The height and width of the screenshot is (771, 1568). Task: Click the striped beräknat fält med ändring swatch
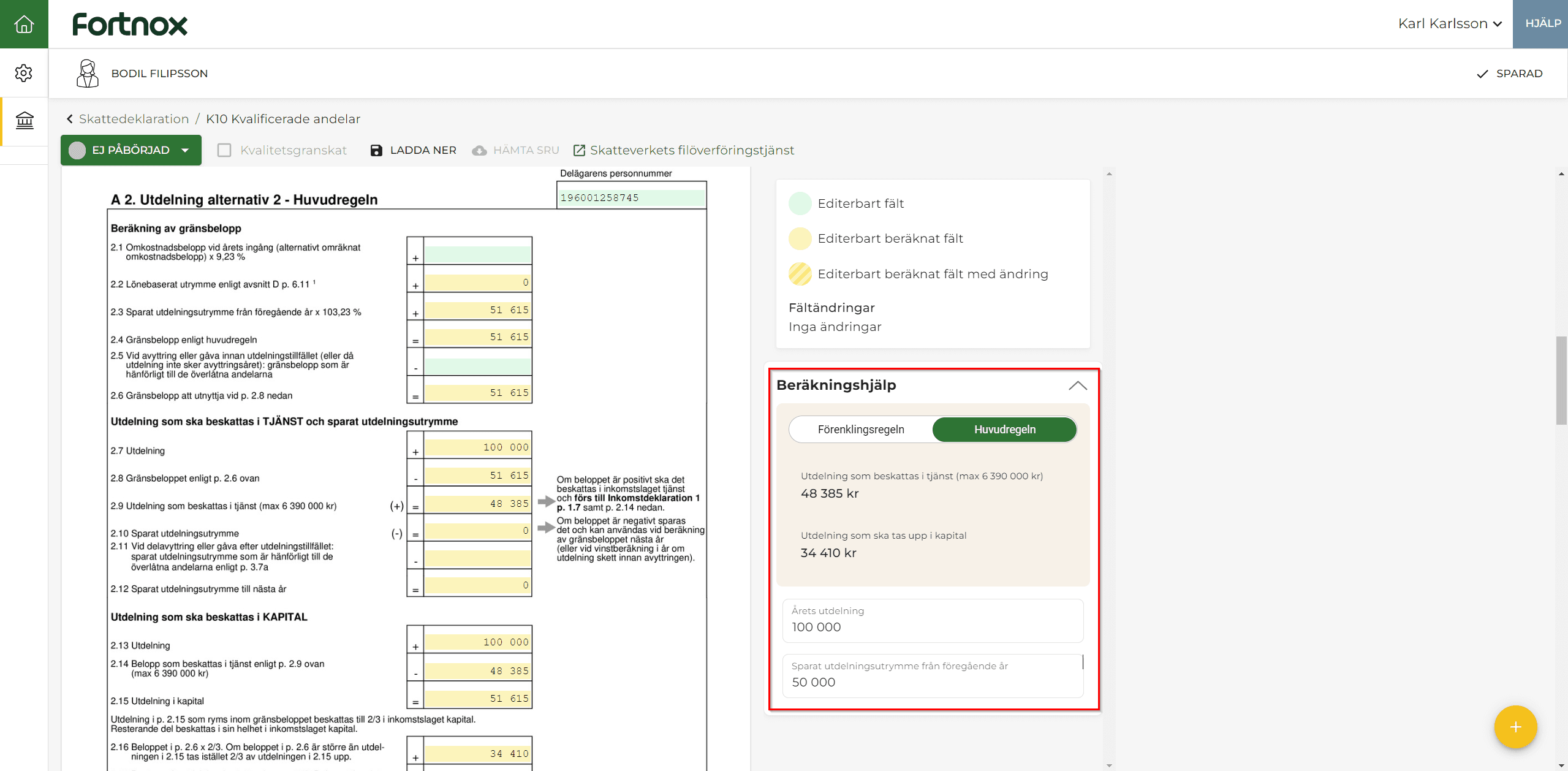tap(800, 274)
